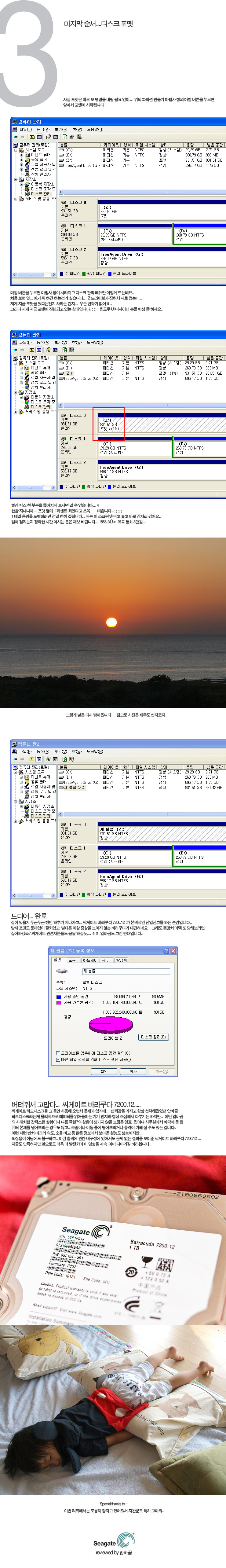Click Up one level icon in 새 볼륨 (Z:) window
Viewport: 226px width, 1568px height.
click(x=31, y=759)
